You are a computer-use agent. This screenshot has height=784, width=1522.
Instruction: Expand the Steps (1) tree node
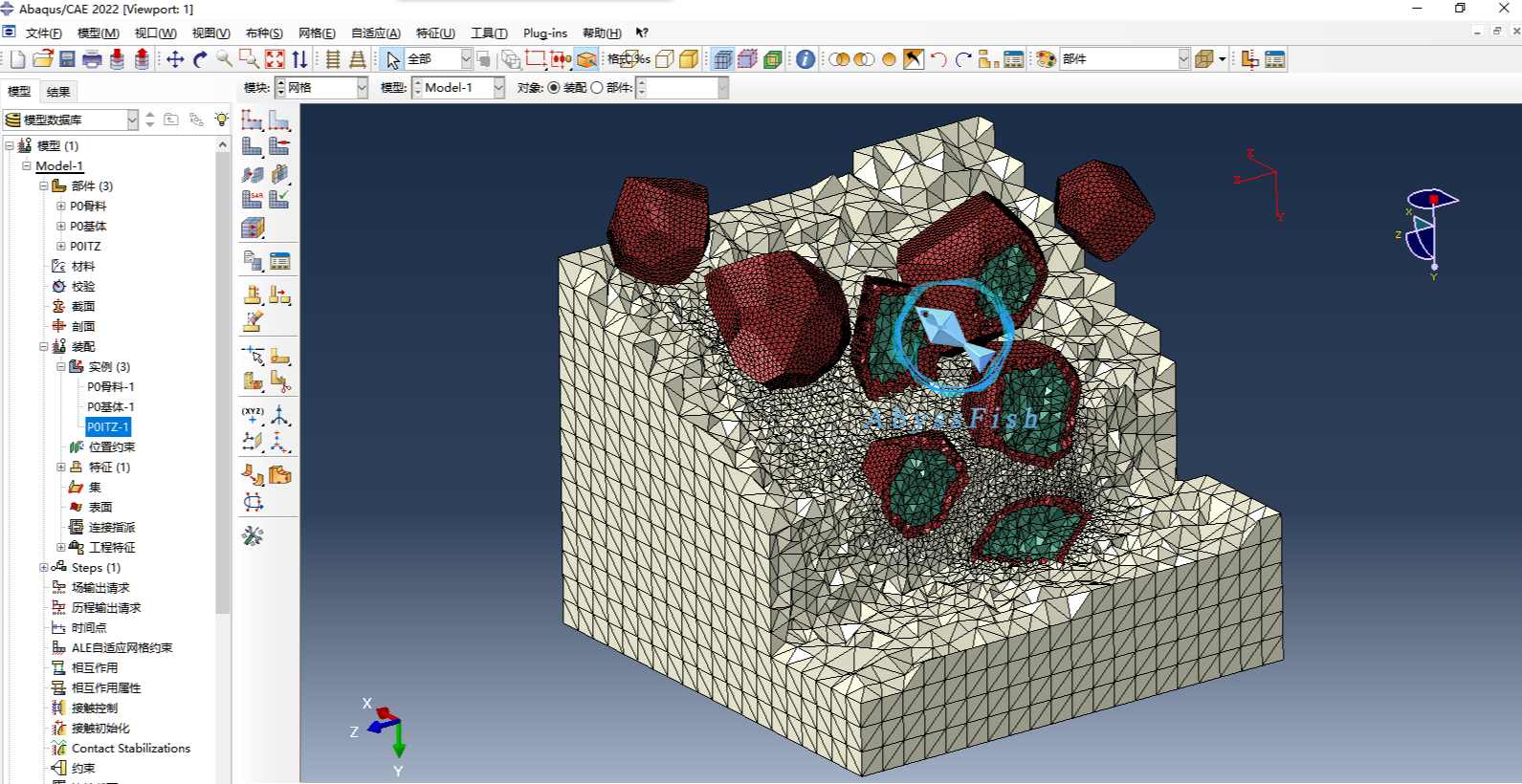click(44, 568)
